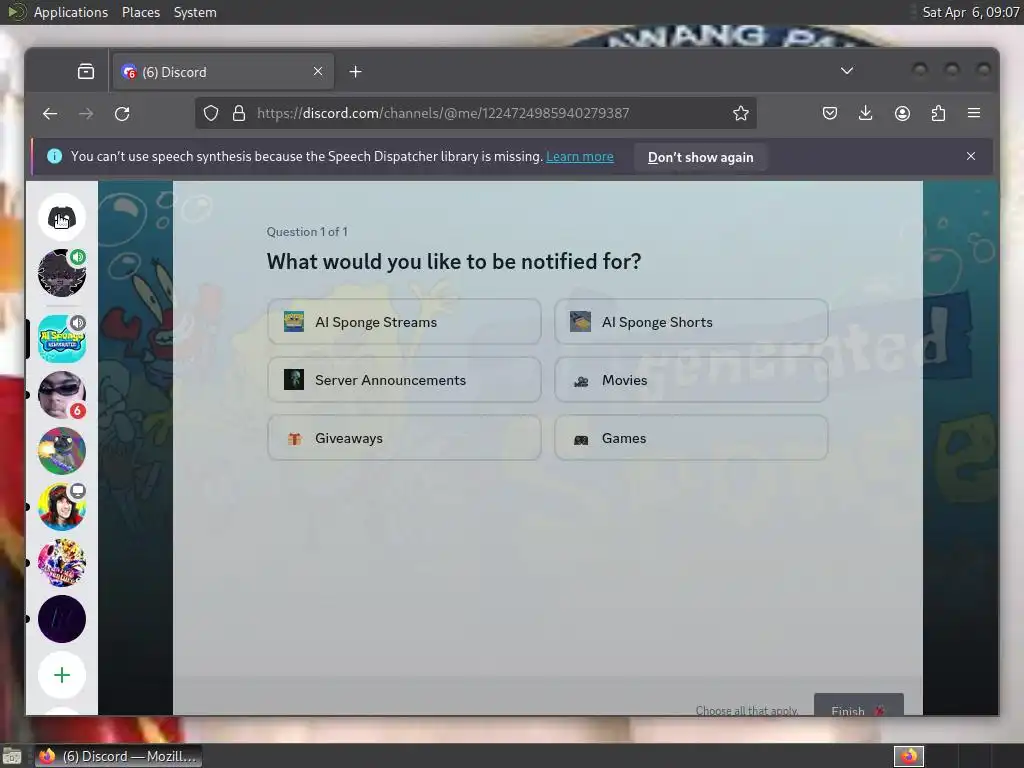Image resolution: width=1024 pixels, height=768 pixels.
Task: Toggle the Games notification option
Action: (x=691, y=438)
